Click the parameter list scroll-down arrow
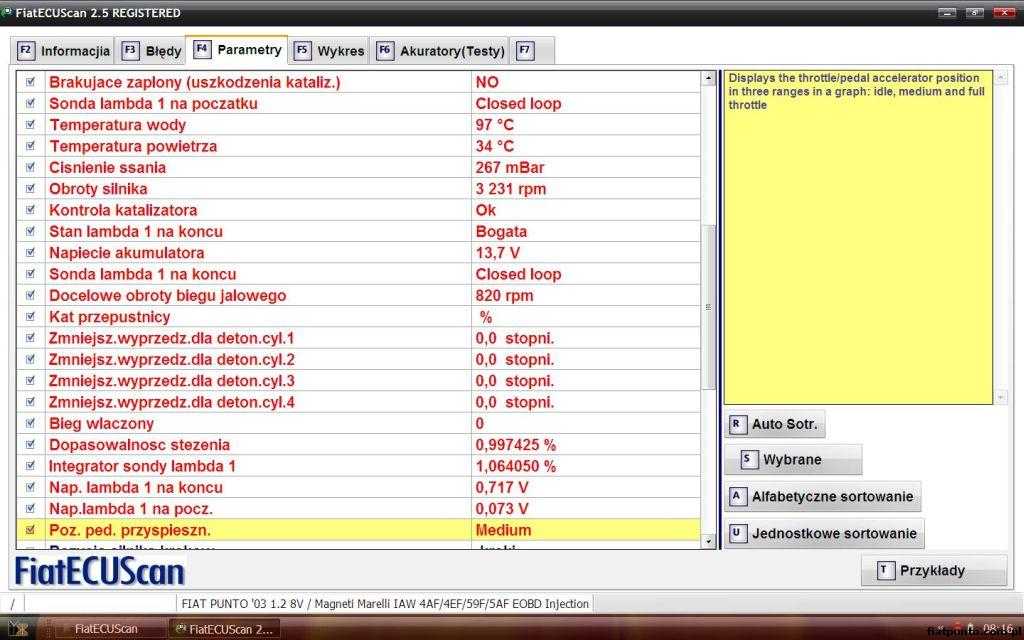 tap(709, 541)
